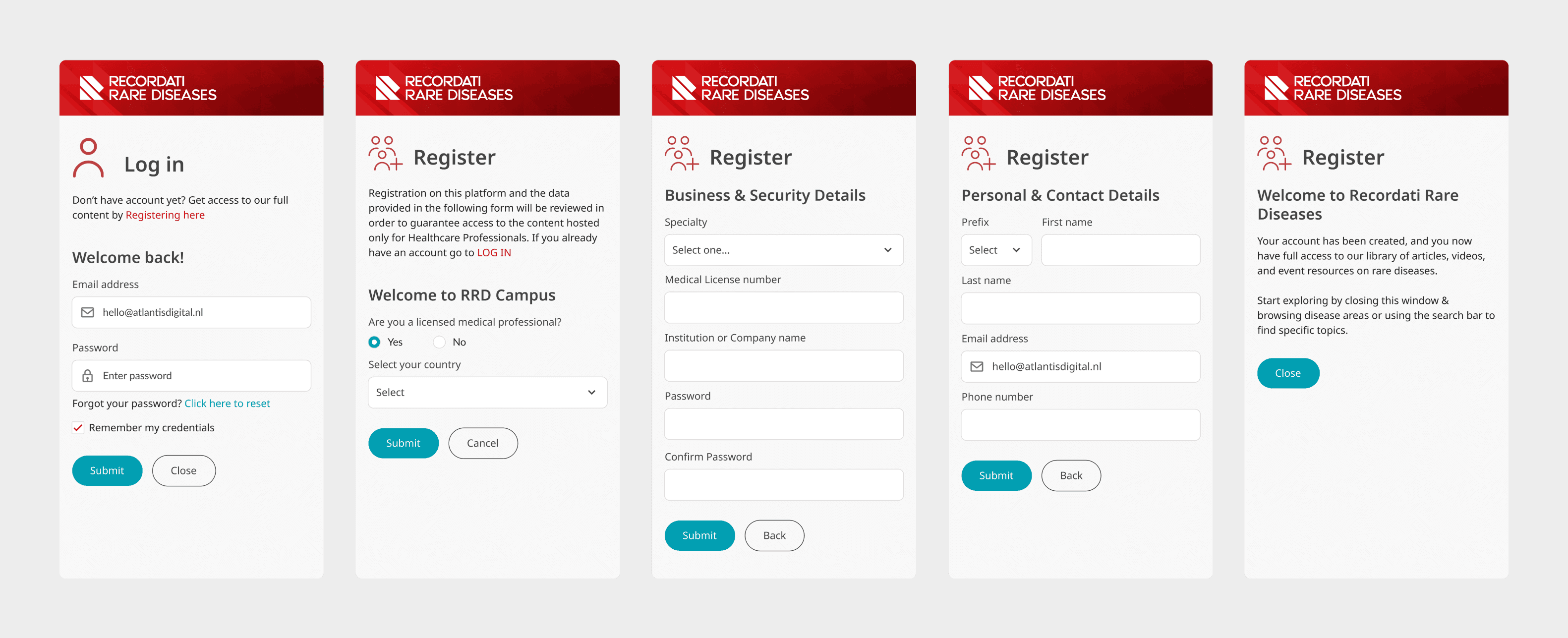The image size is (1568, 638).
Task: Select the Yes radio button
Action: 374,342
